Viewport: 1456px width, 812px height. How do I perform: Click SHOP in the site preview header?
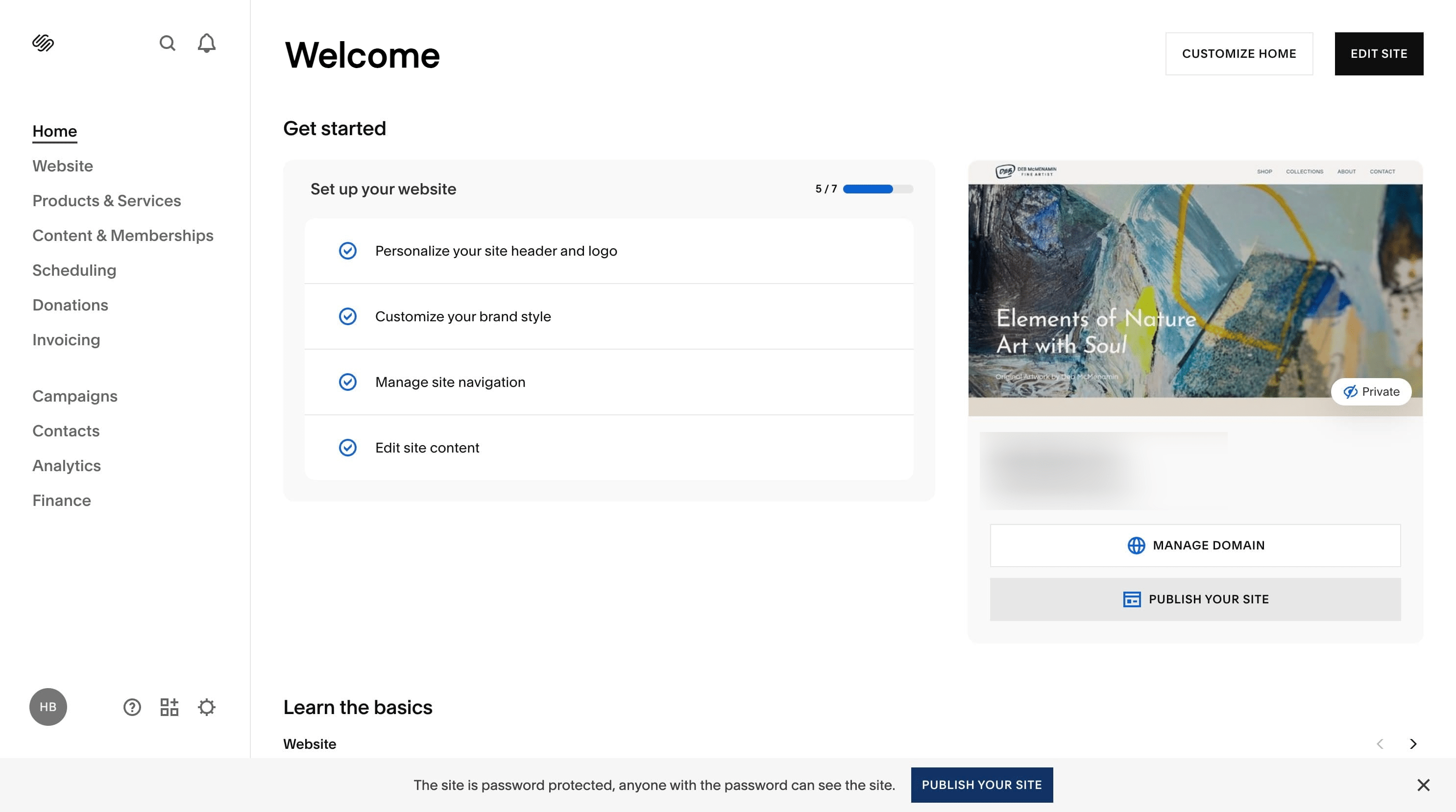tap(1264, 171)
